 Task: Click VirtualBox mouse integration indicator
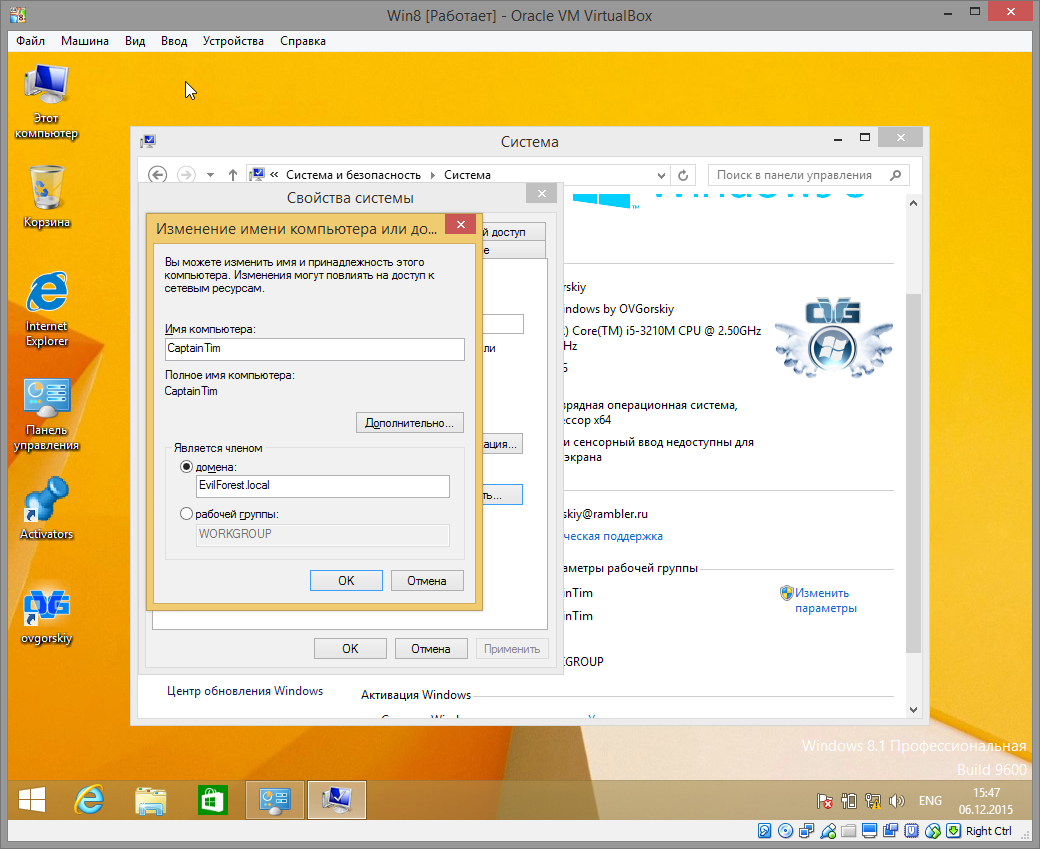[933, 831]
